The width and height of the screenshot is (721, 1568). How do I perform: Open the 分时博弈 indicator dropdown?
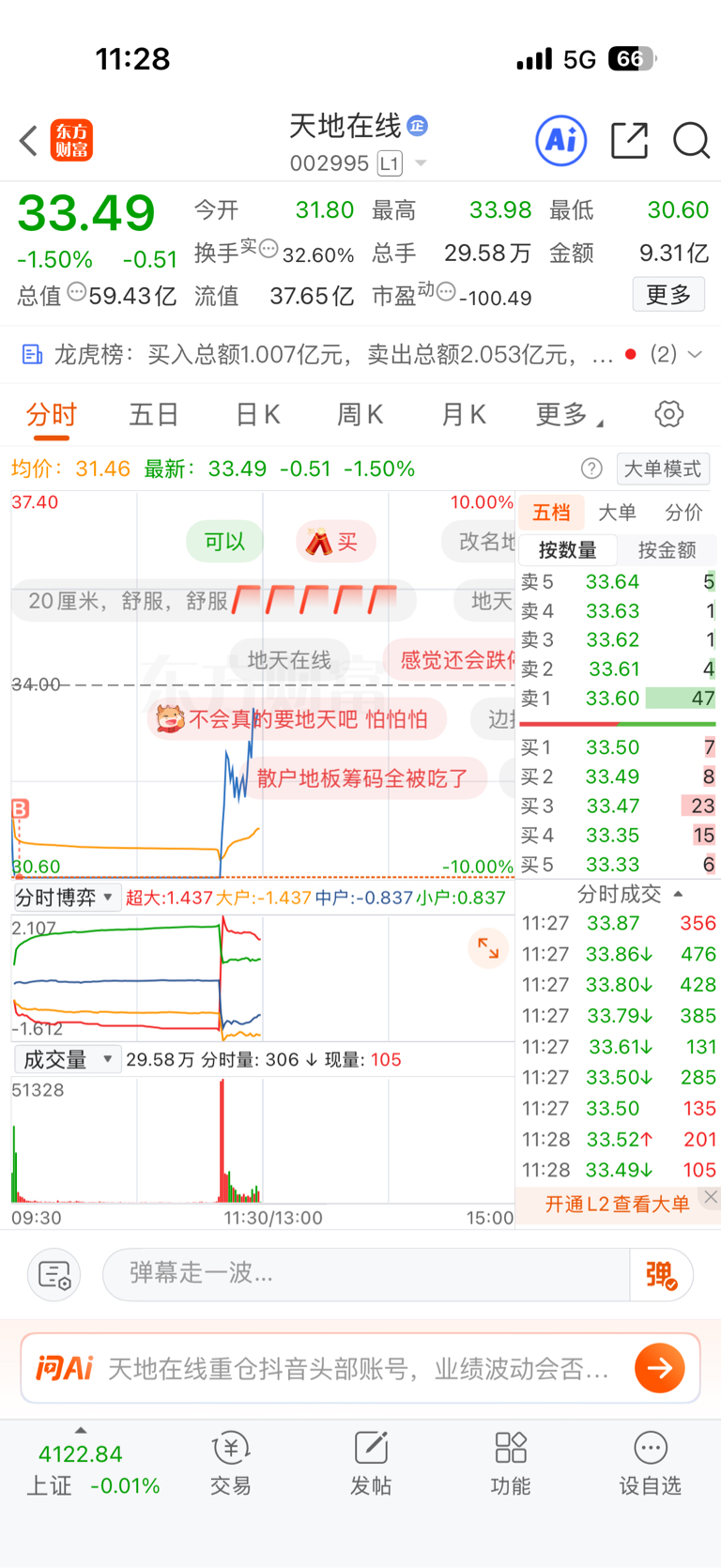click(66, 898)
